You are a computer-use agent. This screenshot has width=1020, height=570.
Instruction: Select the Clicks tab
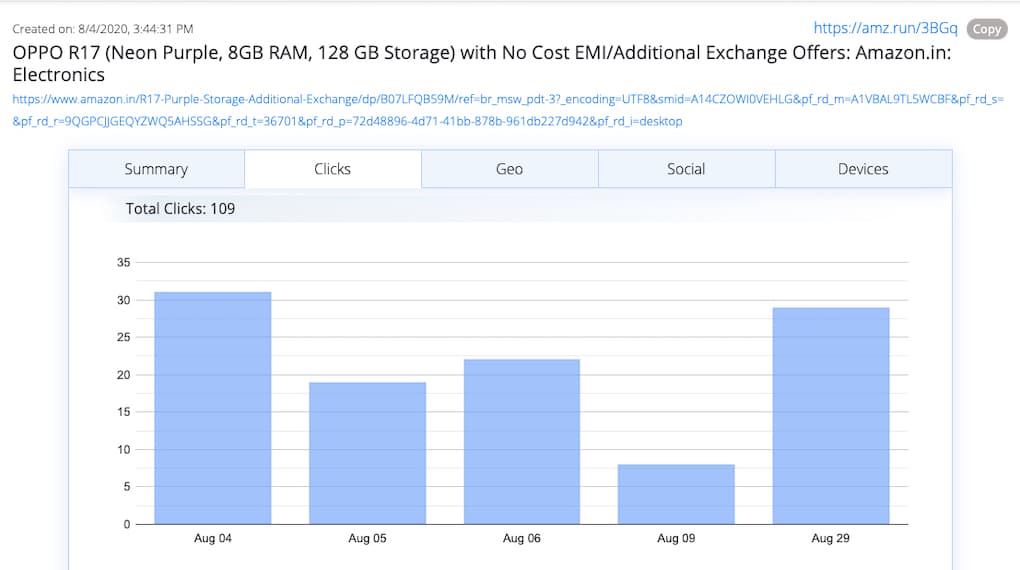tap(332, 169)
